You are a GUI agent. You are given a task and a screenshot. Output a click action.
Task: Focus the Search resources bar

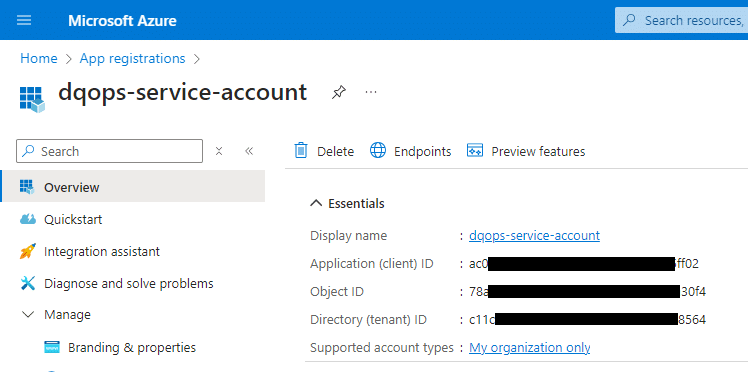click(682, 20)
